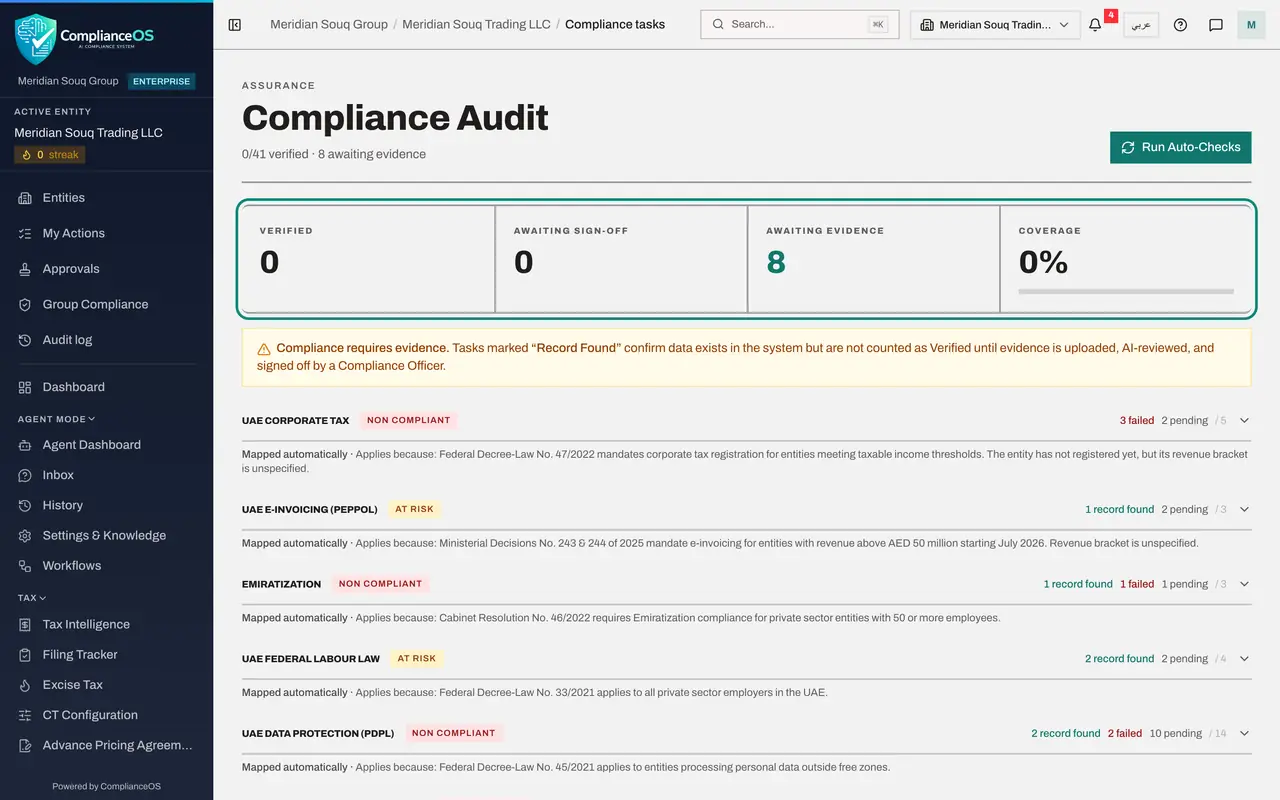The height and width of the screenshot is (800, 1280).
Task: Switch language to Arabic
Action: click(1141, 25)
